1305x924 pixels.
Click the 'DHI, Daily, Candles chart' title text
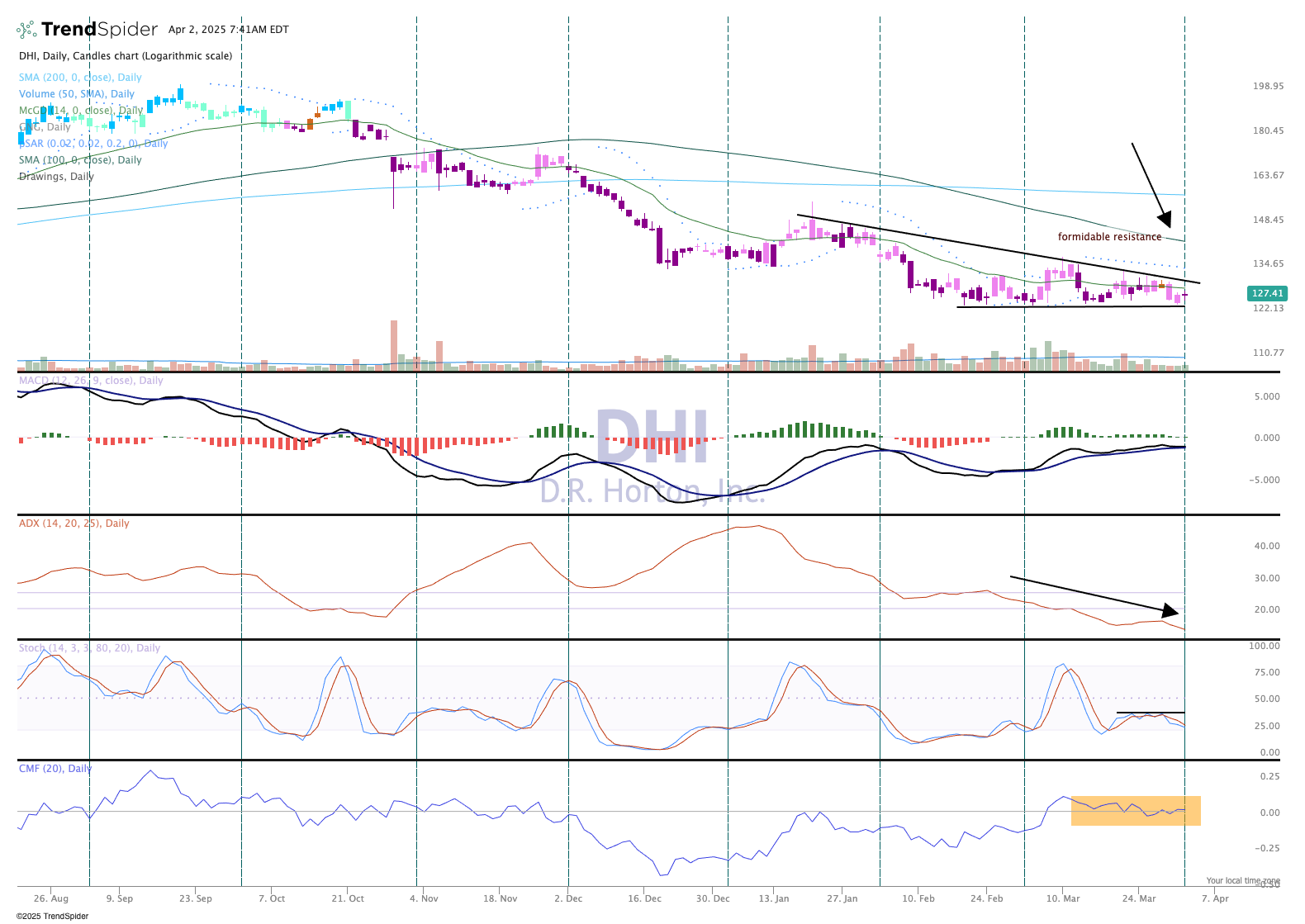click(x=126, y=56)
